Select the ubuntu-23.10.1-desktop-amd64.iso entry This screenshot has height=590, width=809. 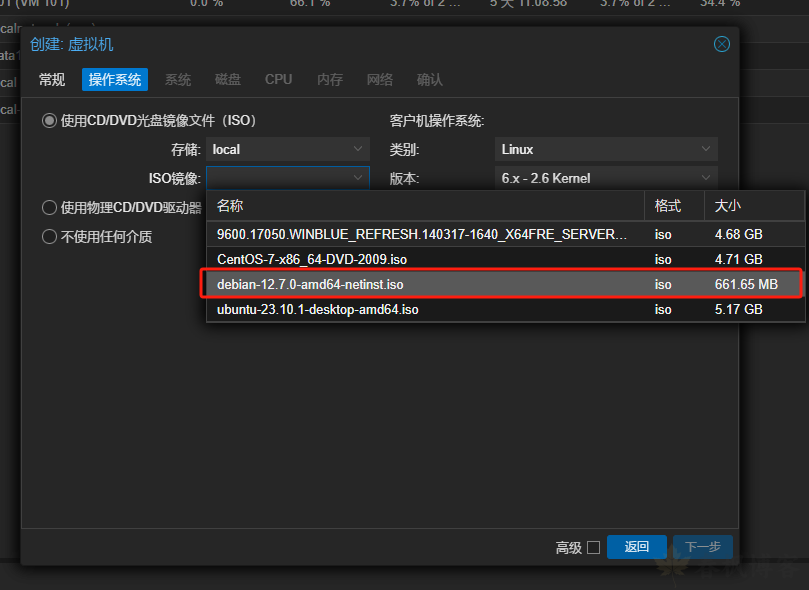[x=400, y=309]
